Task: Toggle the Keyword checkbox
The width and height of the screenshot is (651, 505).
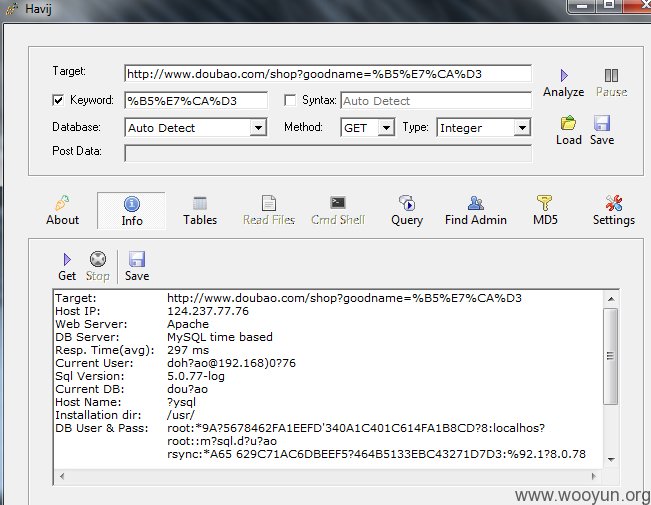Action: click(x=58, y=100)
